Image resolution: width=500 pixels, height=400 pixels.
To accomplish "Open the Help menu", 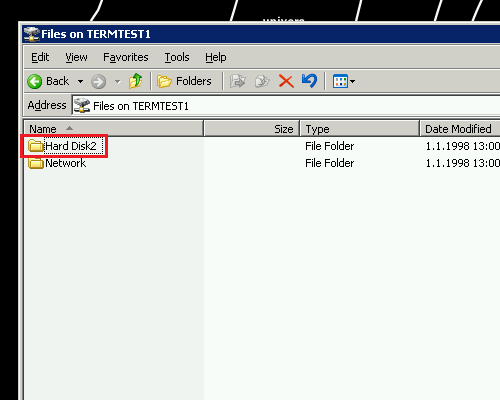I will pyautogui.click(x=216, y=57).
